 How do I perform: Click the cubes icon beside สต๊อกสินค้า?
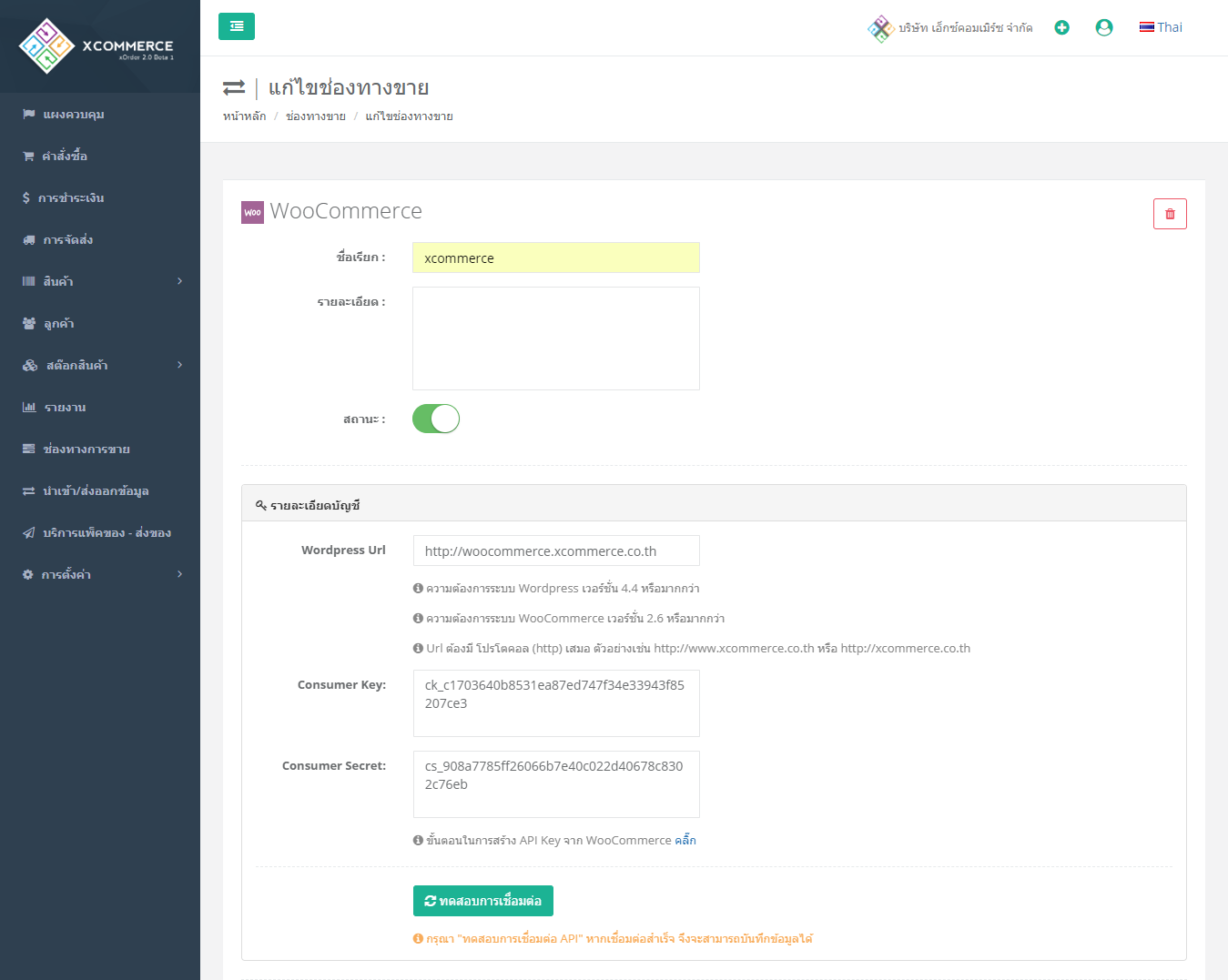(30, 365)
